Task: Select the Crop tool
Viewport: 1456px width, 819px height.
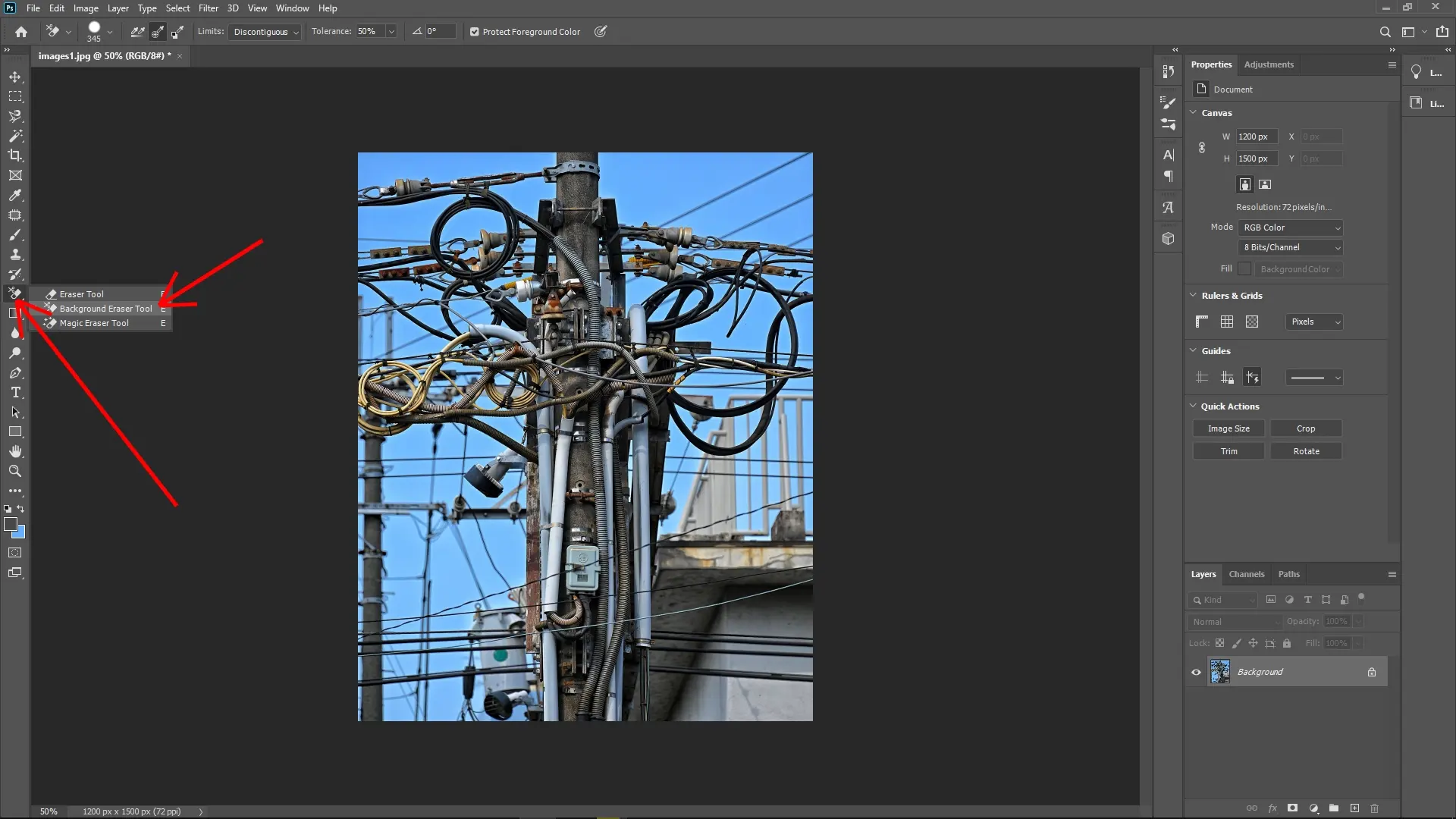Action: [15, 155]
